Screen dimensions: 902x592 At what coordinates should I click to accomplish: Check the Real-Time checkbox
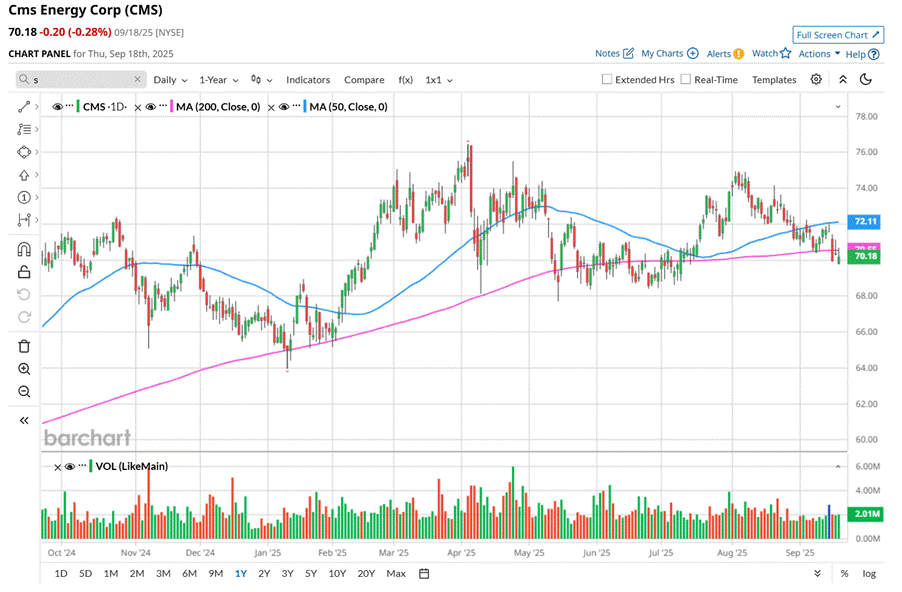pyautogui.click(x=686, y=79)
